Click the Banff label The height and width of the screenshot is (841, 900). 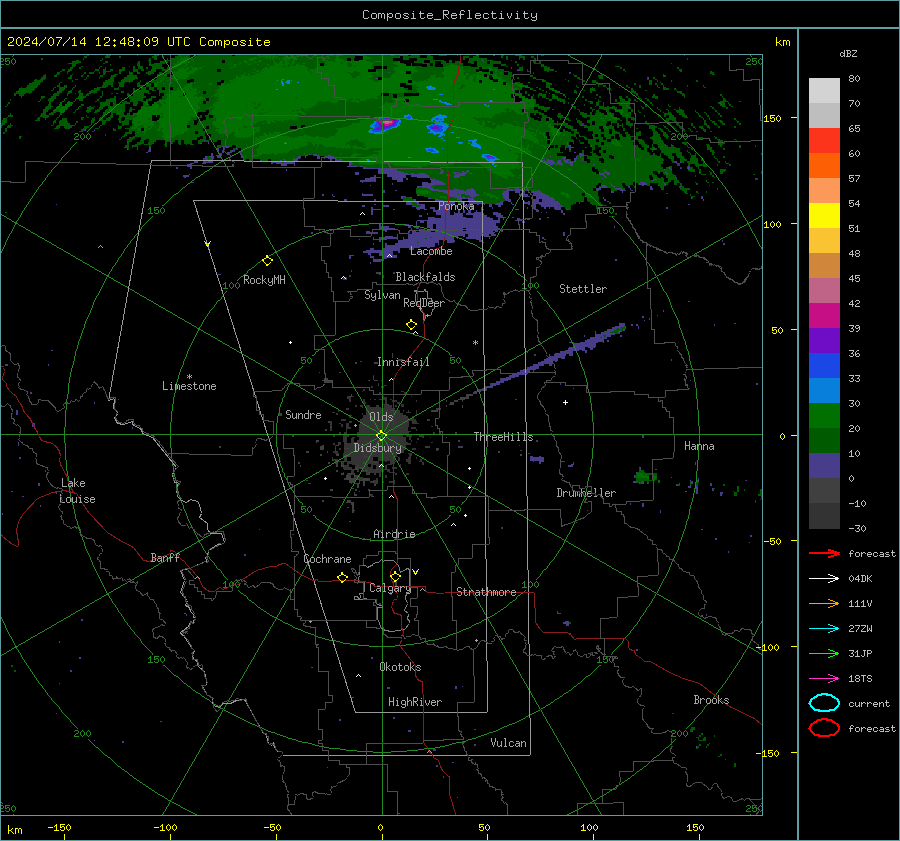point(165,557)
